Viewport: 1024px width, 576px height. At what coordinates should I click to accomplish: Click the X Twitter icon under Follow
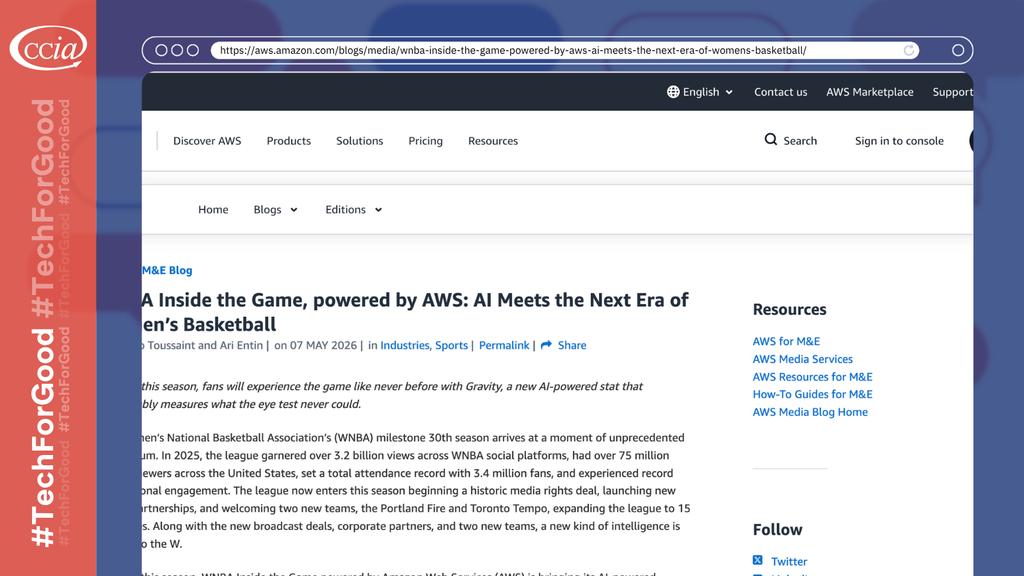758,560
